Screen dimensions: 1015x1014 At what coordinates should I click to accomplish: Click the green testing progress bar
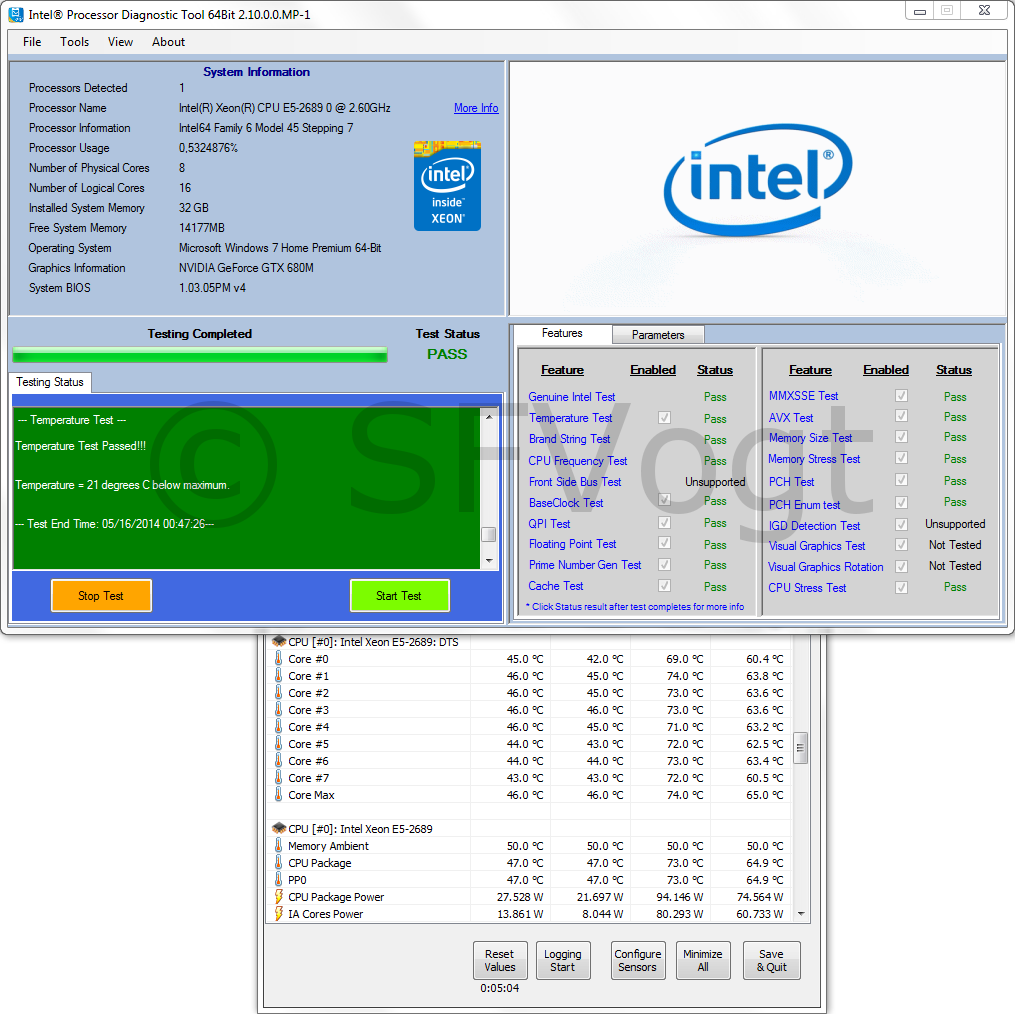[200, 355]
